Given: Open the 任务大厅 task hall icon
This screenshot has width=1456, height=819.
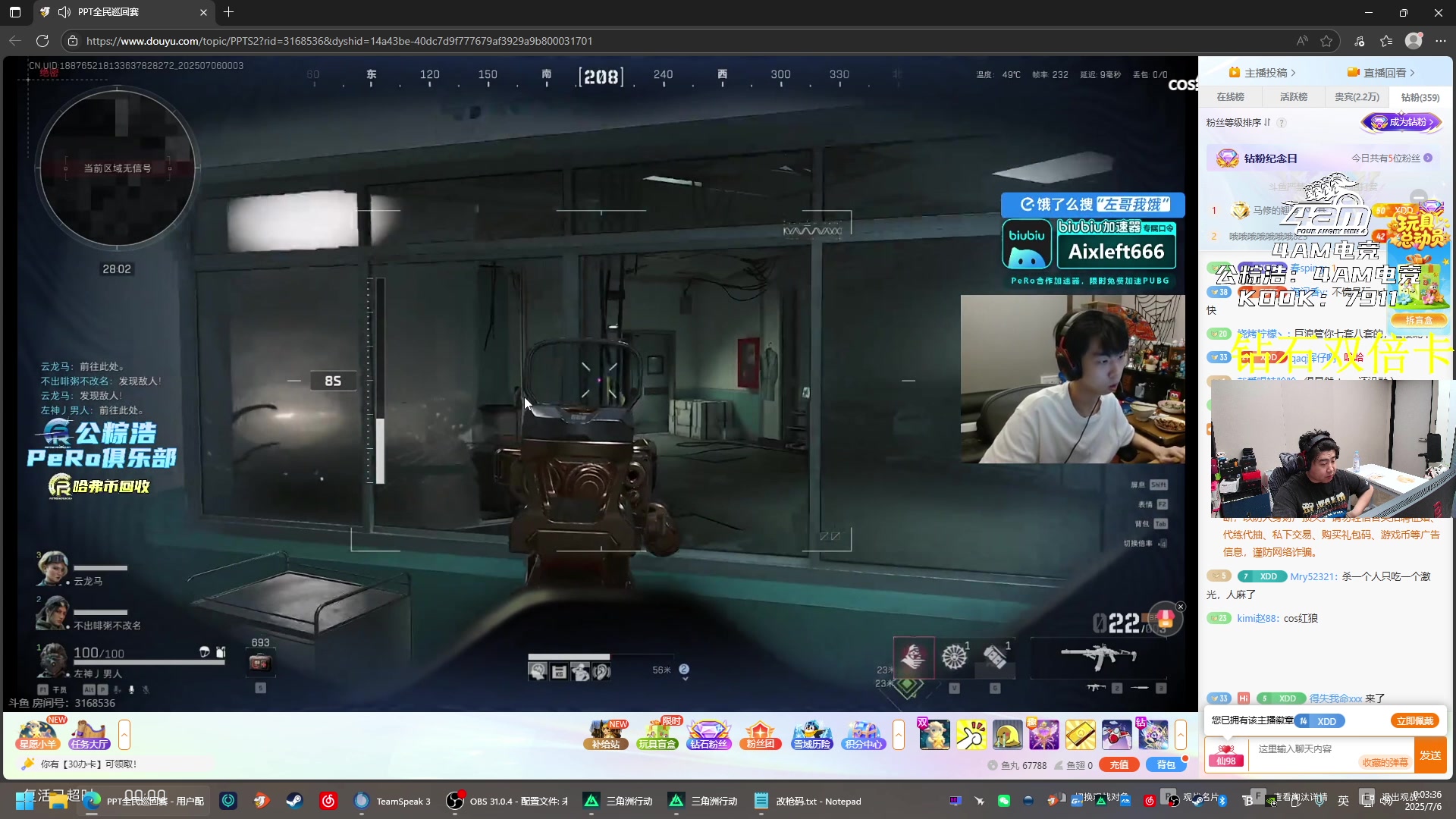Looking at the screenshot, I should pos(89,734).
